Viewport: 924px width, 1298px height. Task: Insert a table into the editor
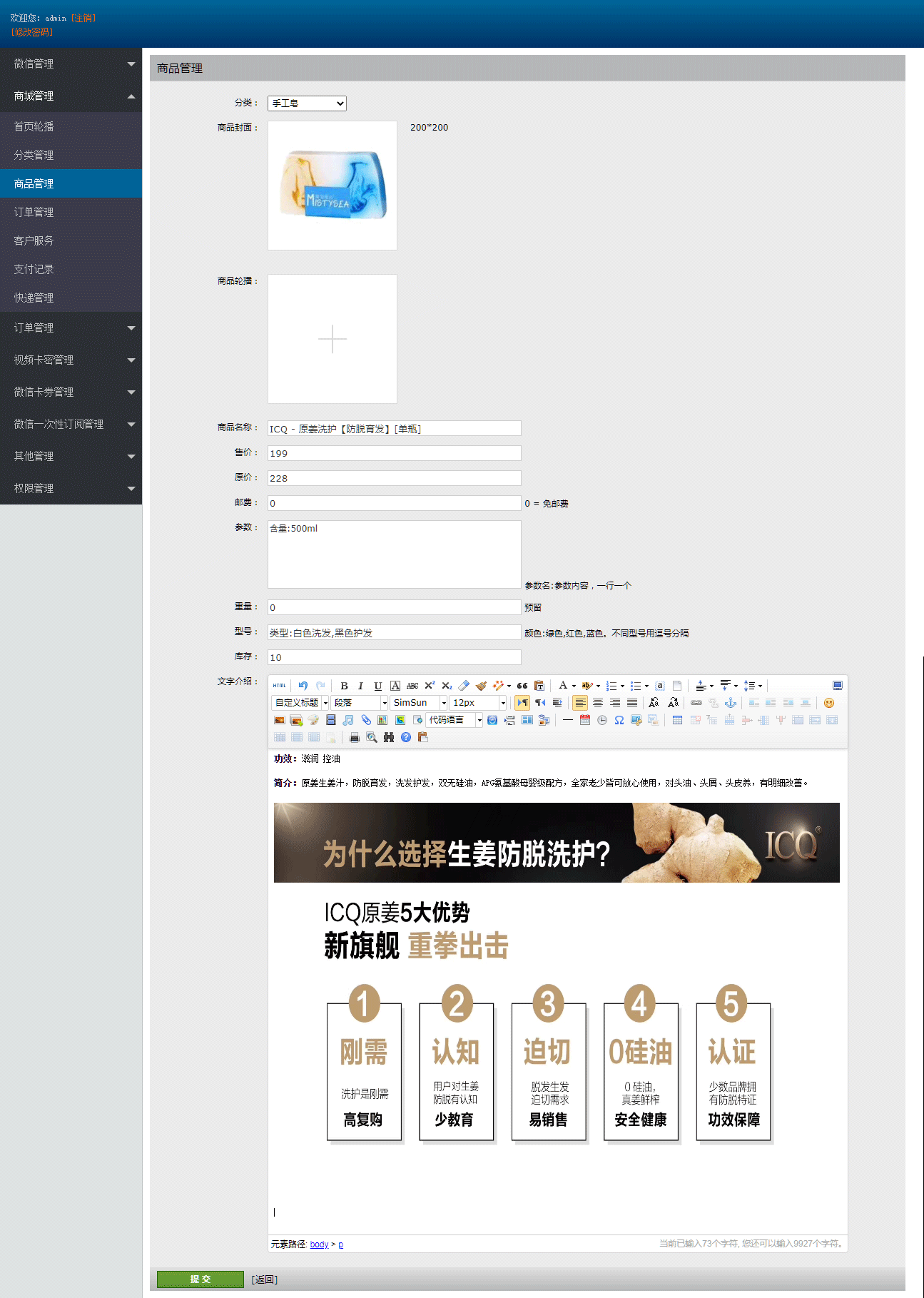coord(678,720)
